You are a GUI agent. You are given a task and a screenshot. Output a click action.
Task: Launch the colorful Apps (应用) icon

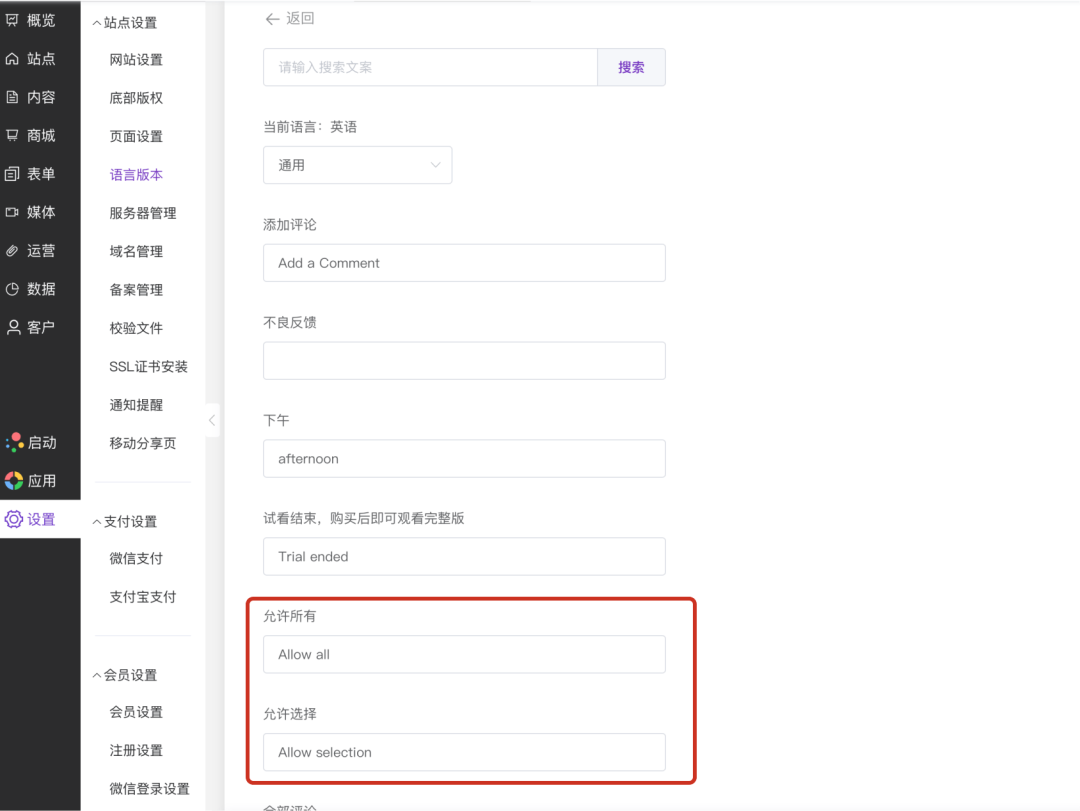pos(14,481)
